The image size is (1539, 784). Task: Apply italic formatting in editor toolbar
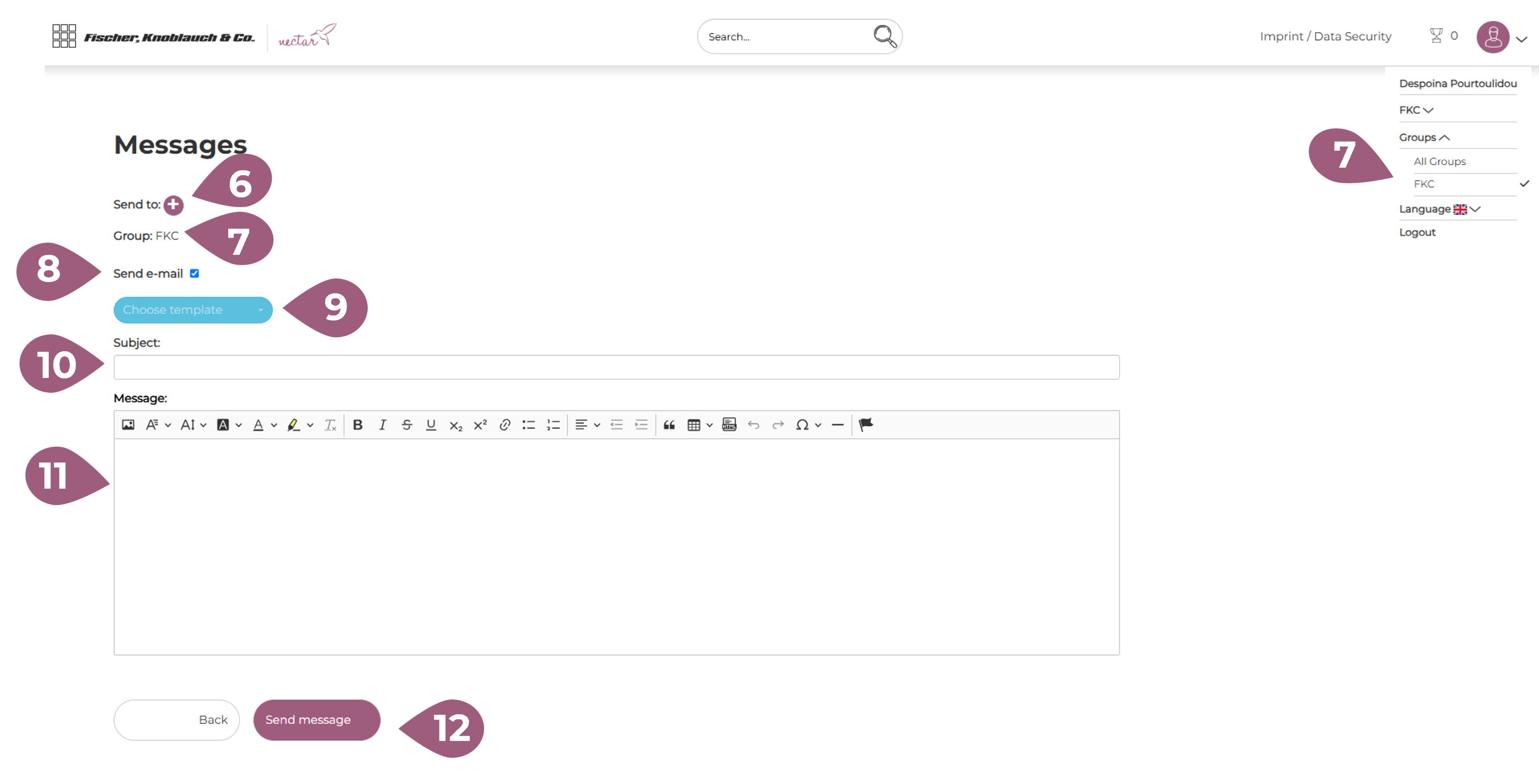pos(382,425)
